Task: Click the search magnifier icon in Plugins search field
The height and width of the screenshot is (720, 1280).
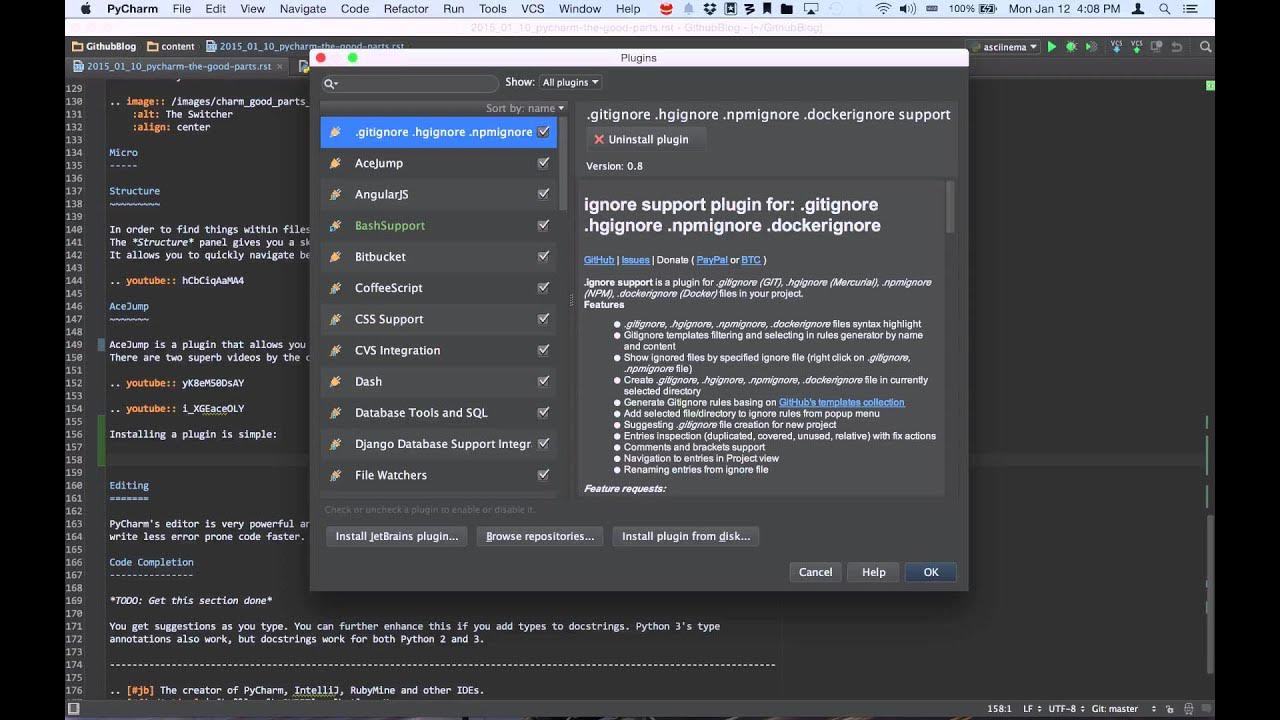Action: [x=330, y=84]
